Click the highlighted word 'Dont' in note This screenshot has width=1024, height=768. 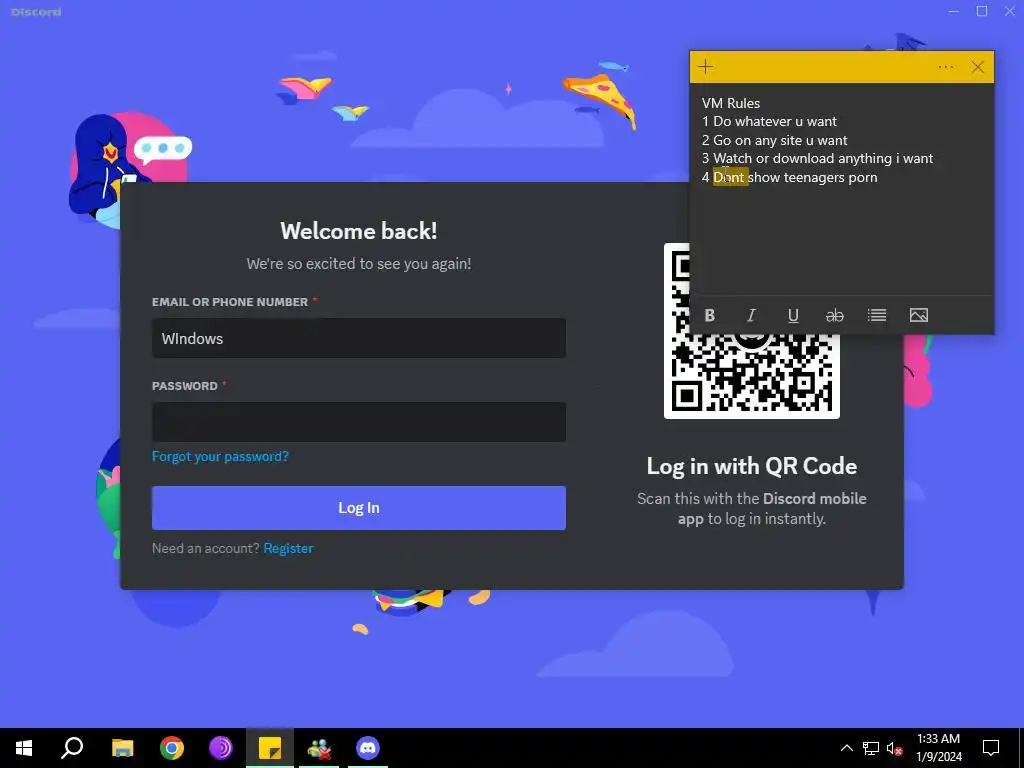[x=730, y=177]
